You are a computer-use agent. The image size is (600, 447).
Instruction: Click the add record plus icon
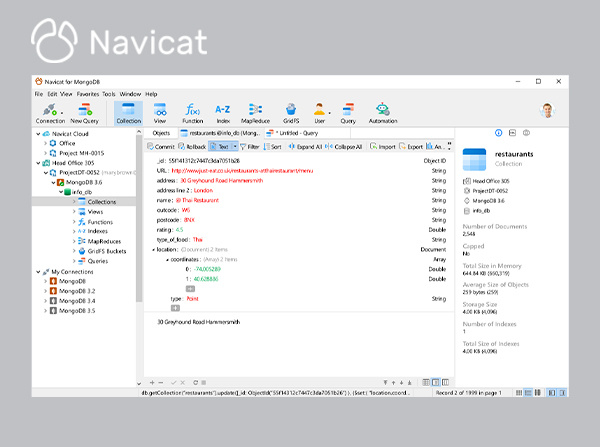[152, 382]
